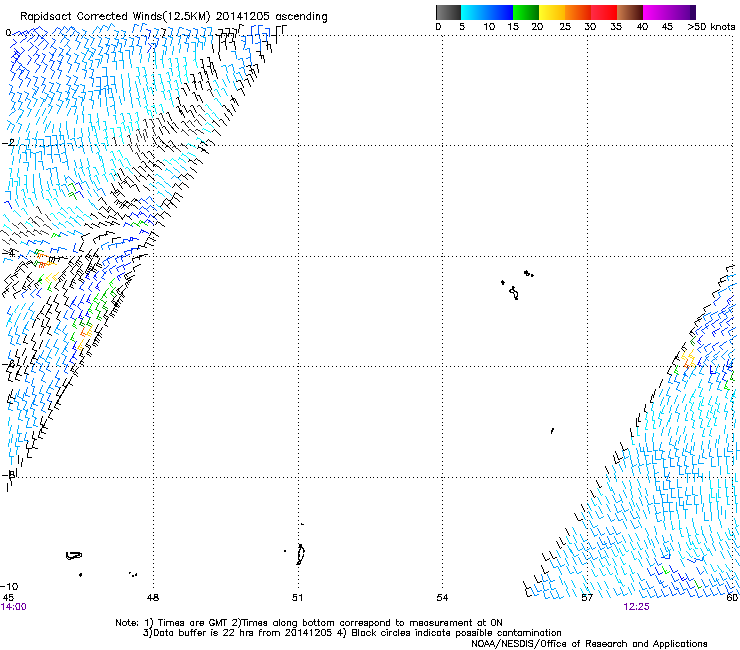Viewport: 740px width, 650px height.
Task: Click the '25' label under the color legend
Action: tap(565, 27)
